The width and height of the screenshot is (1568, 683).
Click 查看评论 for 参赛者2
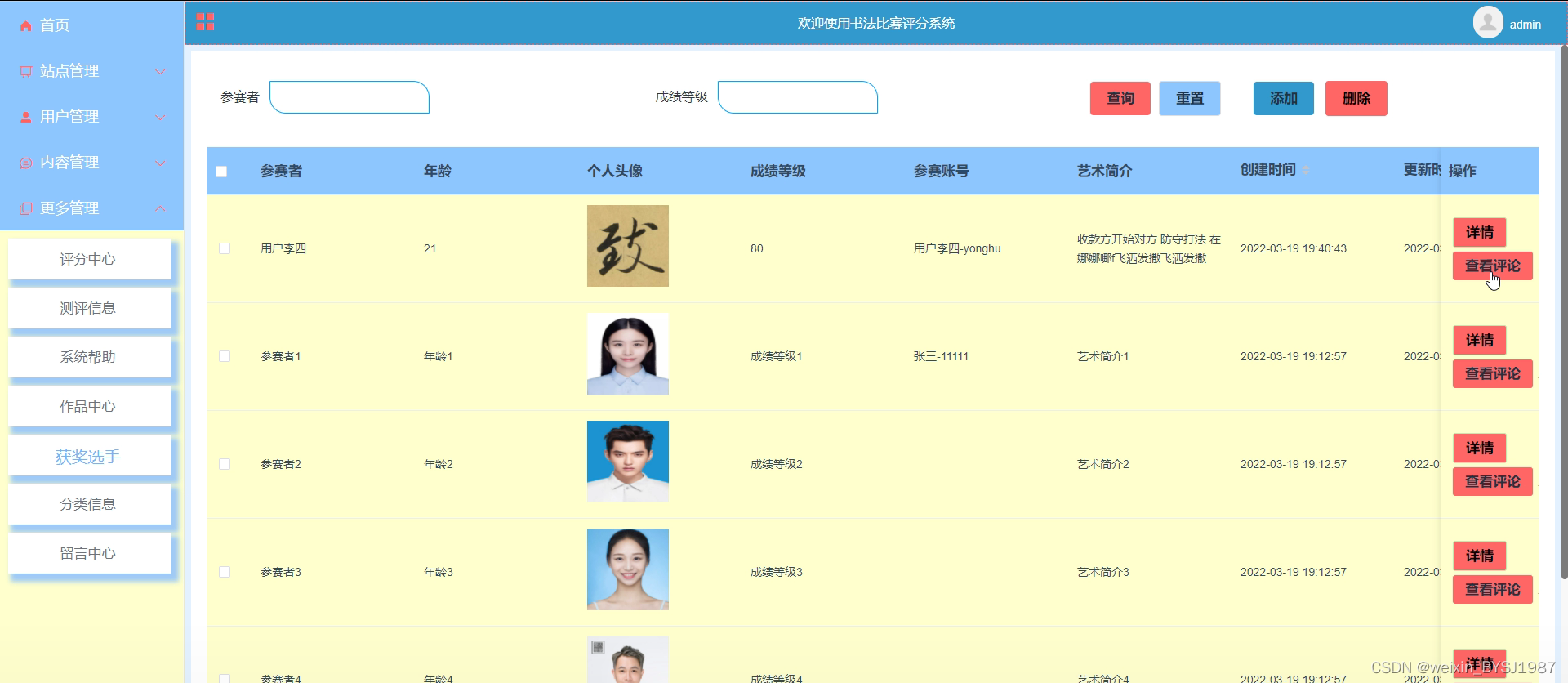[x=1492, y=481]
